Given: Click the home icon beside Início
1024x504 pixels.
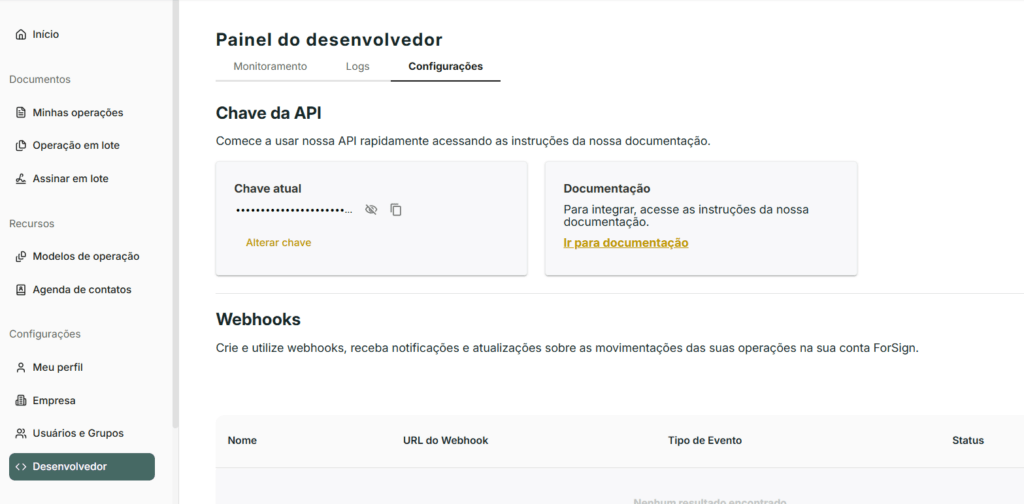Looking at the screenshot, I should [x=21, y=34].
